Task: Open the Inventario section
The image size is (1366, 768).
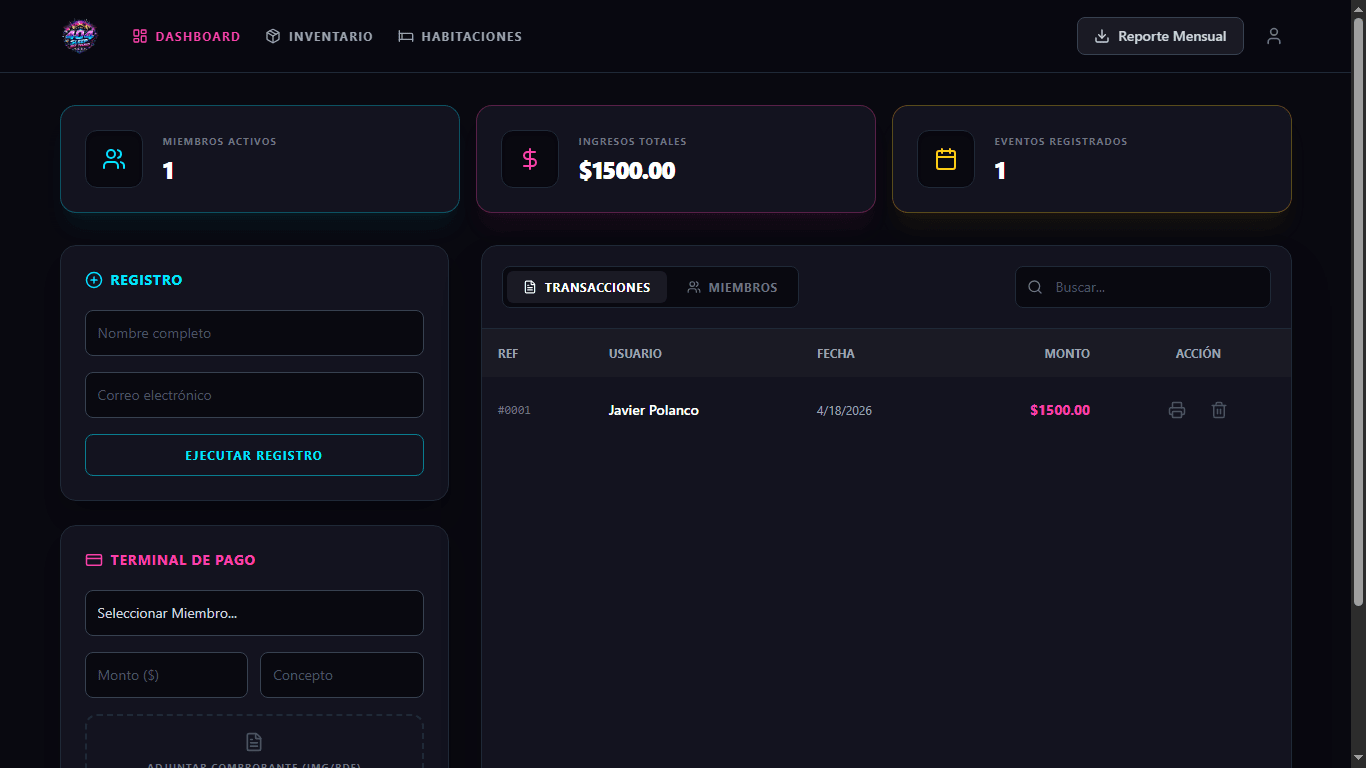Action: tap(319, 36)
